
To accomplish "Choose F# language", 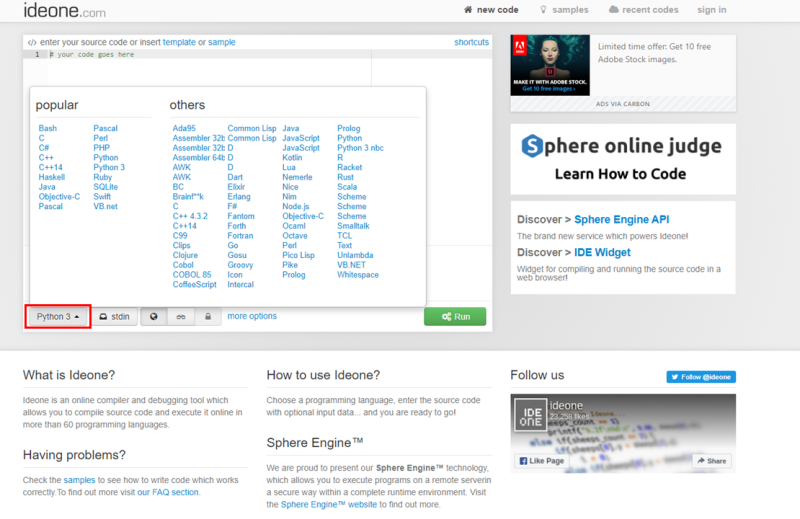I will (x=232, y=206).
